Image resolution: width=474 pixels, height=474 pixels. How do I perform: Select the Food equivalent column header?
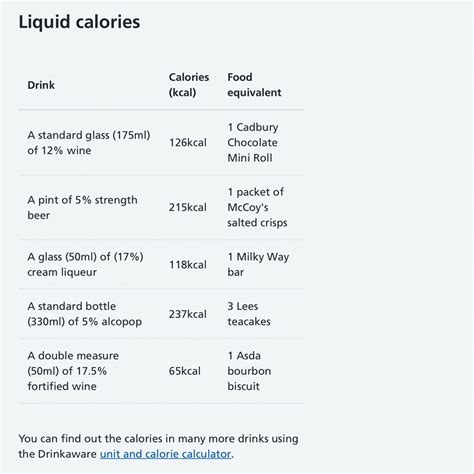pyautogui.click(x=254, y=85)
